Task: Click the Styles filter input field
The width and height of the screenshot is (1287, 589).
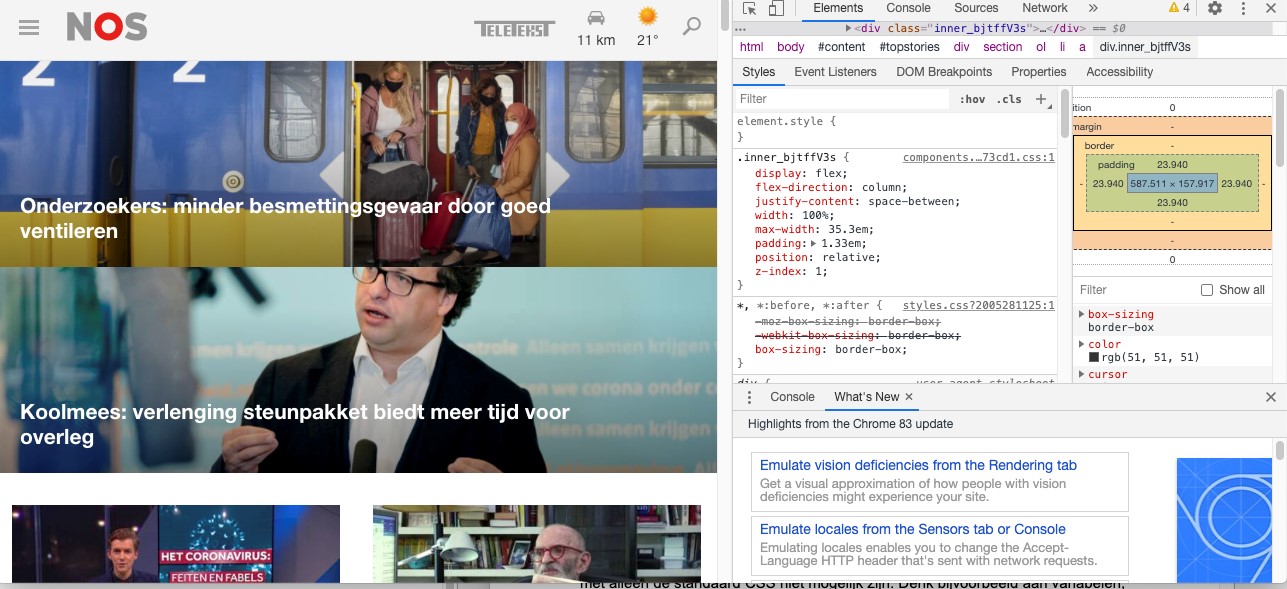Action: [842, 99]
